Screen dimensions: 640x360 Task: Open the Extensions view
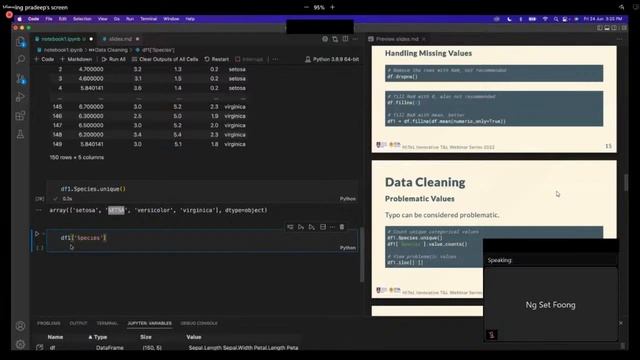coord(20,116)
